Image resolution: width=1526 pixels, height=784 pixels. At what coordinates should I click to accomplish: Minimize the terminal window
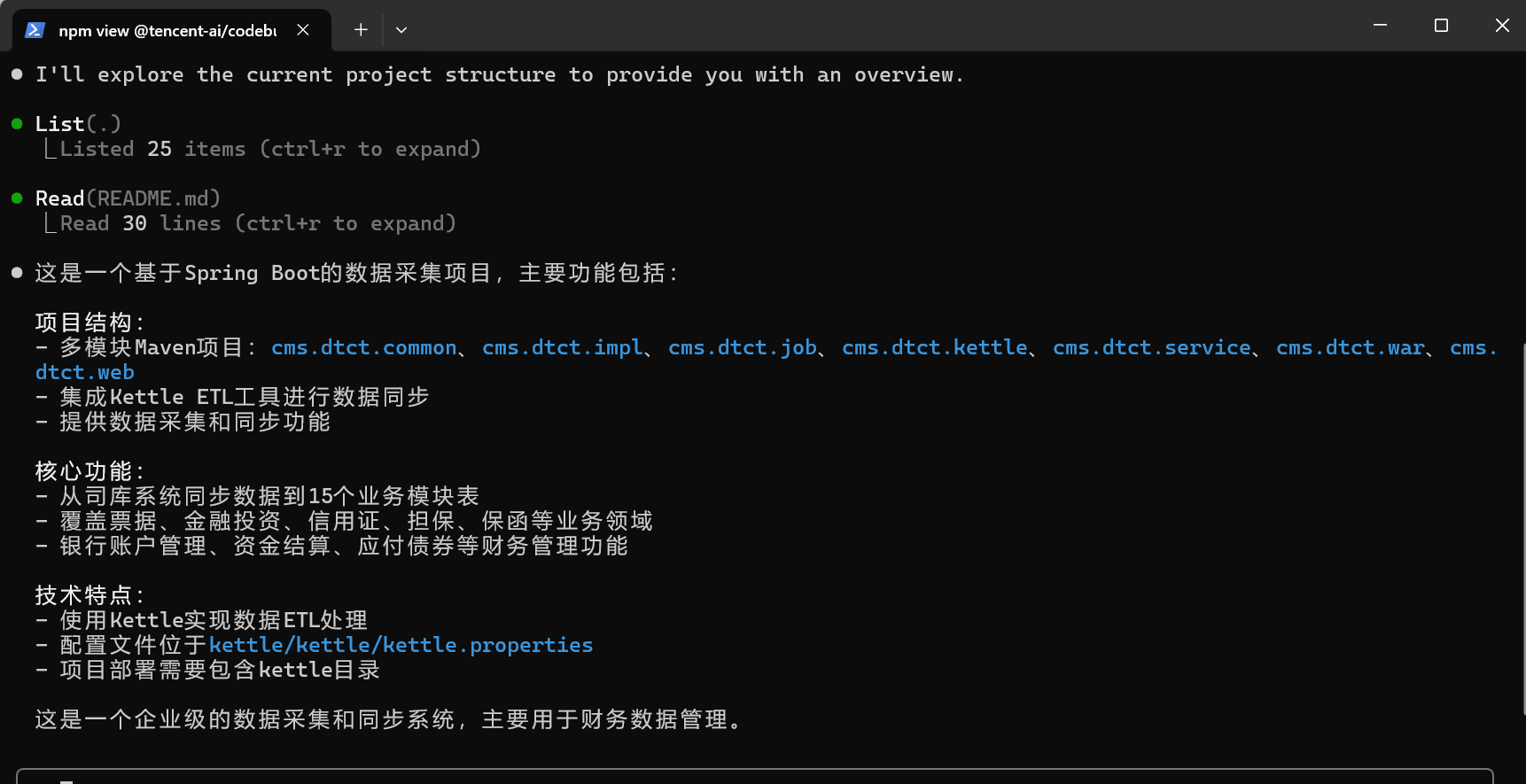pos(1380,26)
